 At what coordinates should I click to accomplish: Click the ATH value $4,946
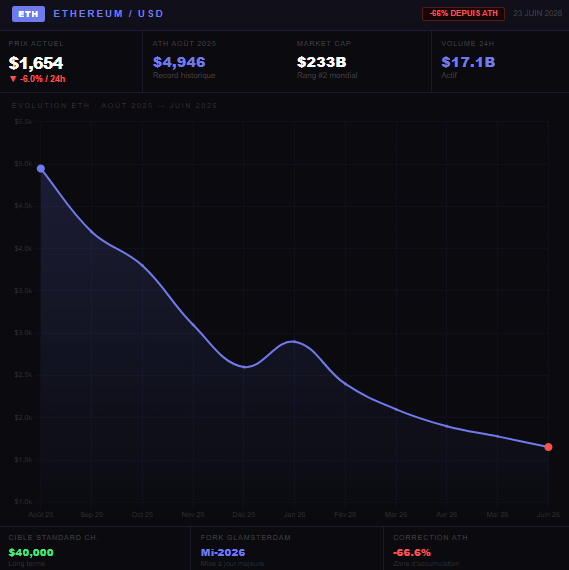pos(179,62)
